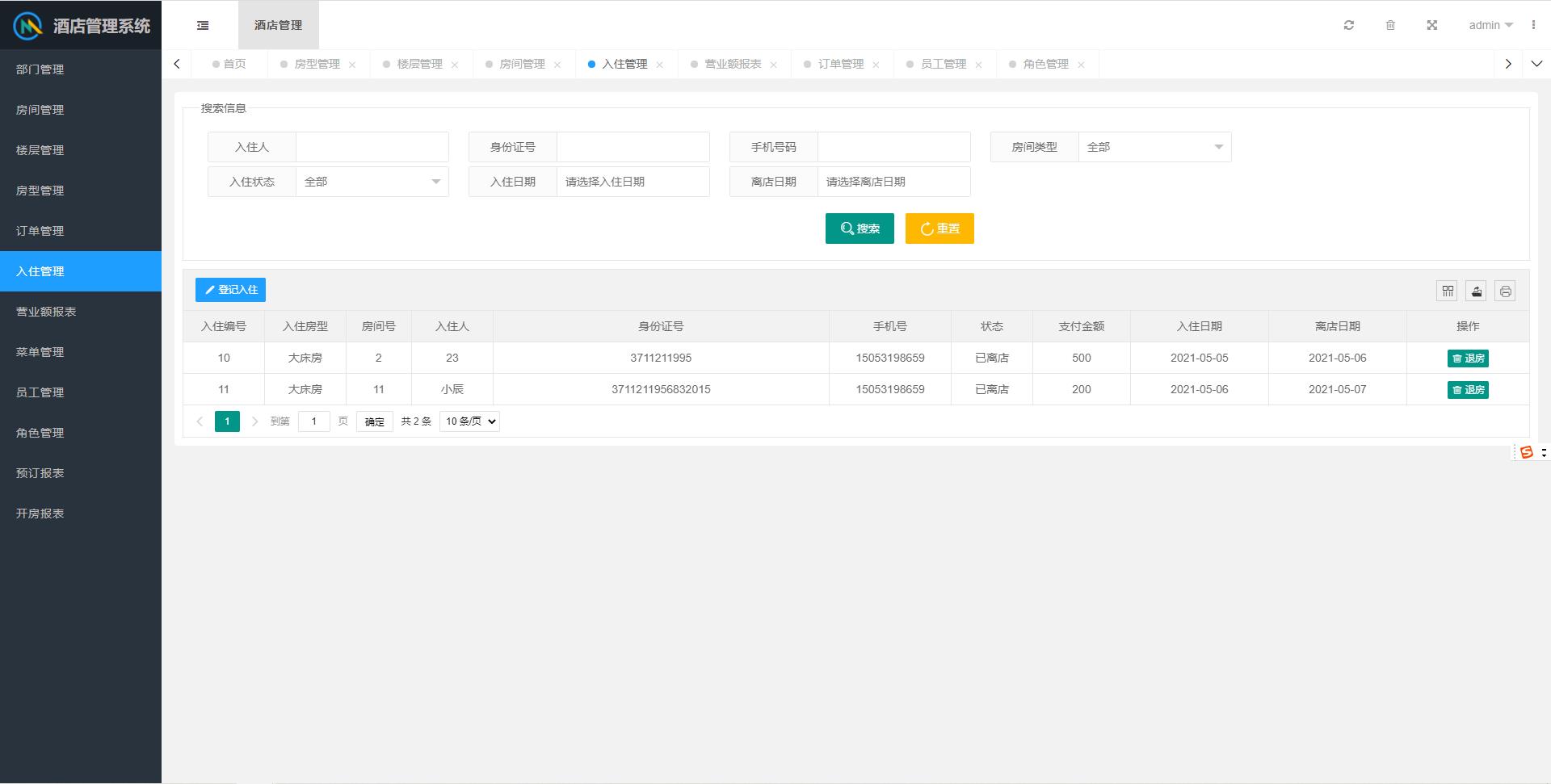Screen dimensions: 1551x784
Task: Click the Sogou input method tray icon
Action: pos(1526,452)
